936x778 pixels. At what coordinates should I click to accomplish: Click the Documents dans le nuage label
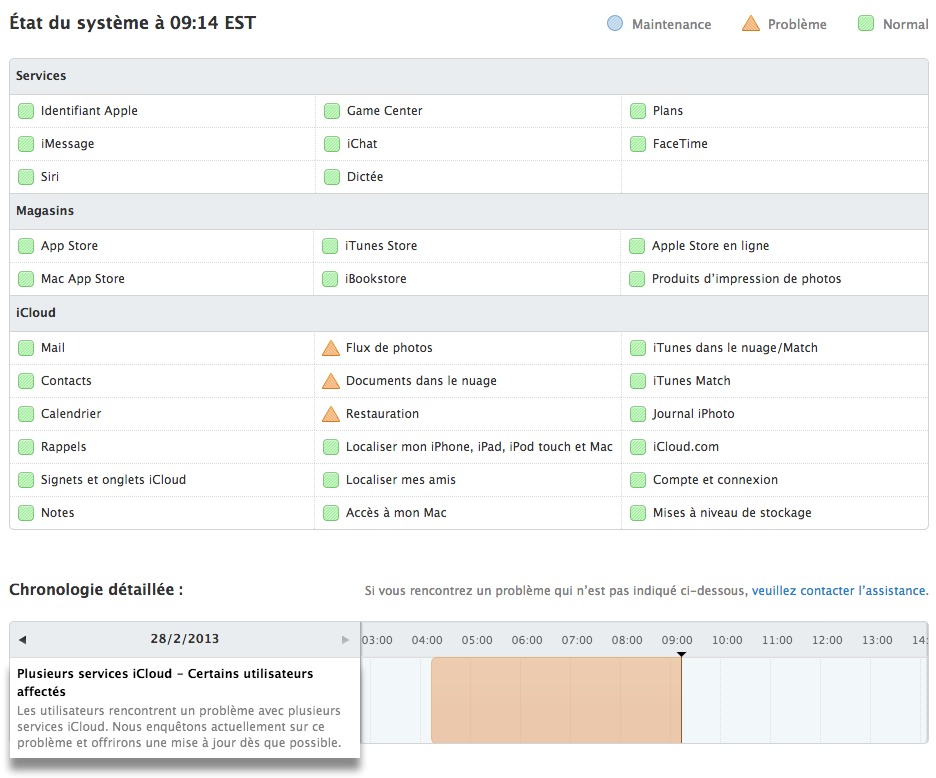[x=421, y=380]
